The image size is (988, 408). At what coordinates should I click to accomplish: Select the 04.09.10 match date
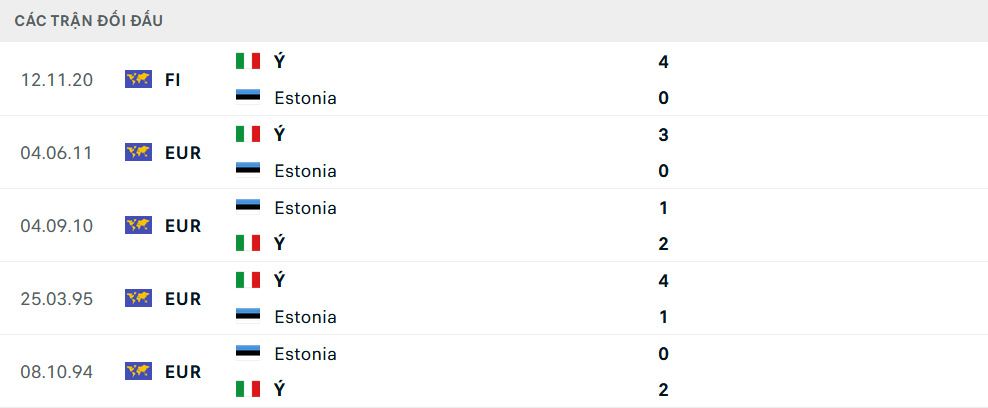point(56,225)
